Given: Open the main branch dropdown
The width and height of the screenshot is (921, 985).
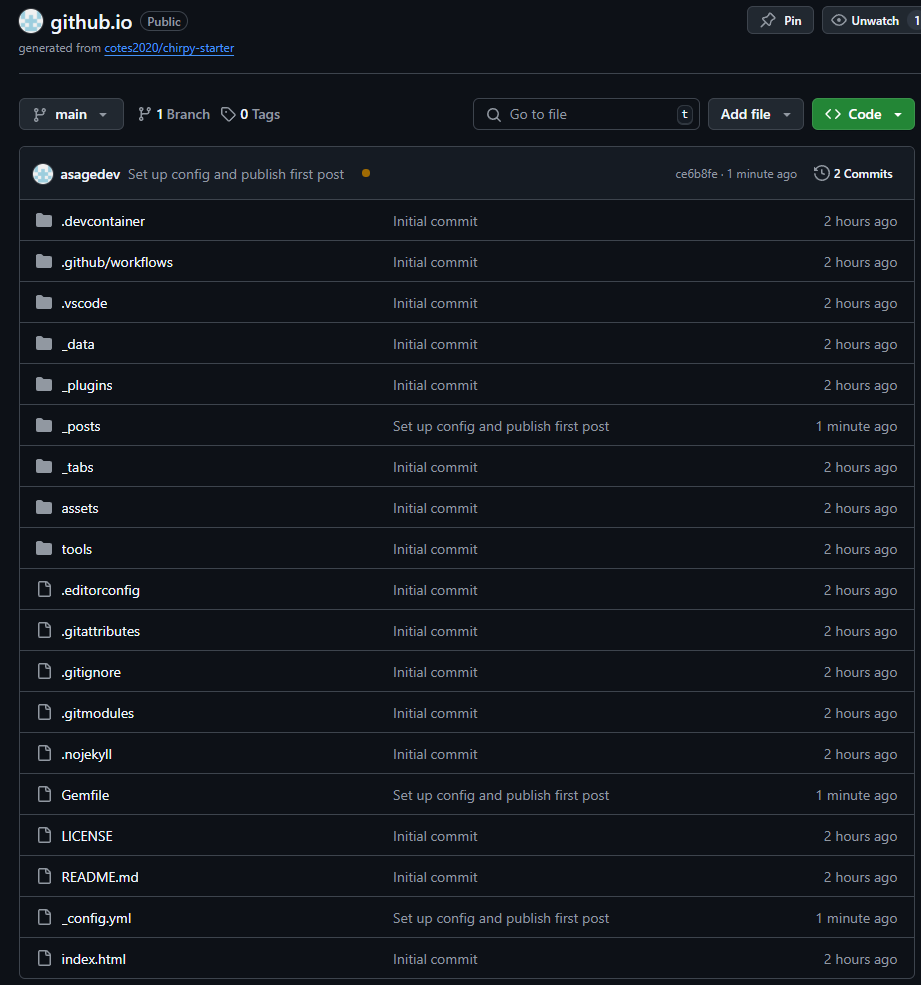Looking at the screenshot, I should (71, 114).
